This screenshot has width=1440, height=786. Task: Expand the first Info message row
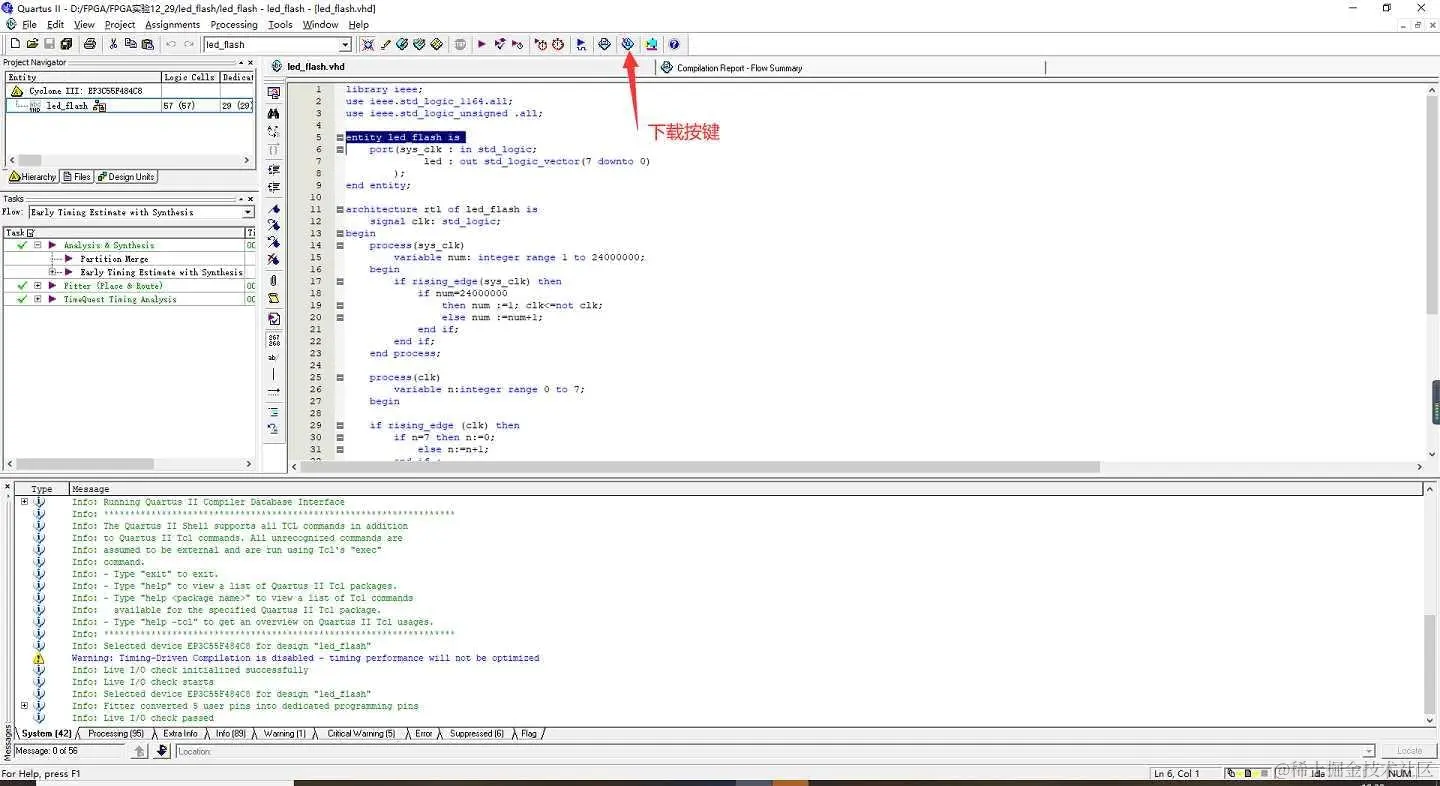pos(25,502)
